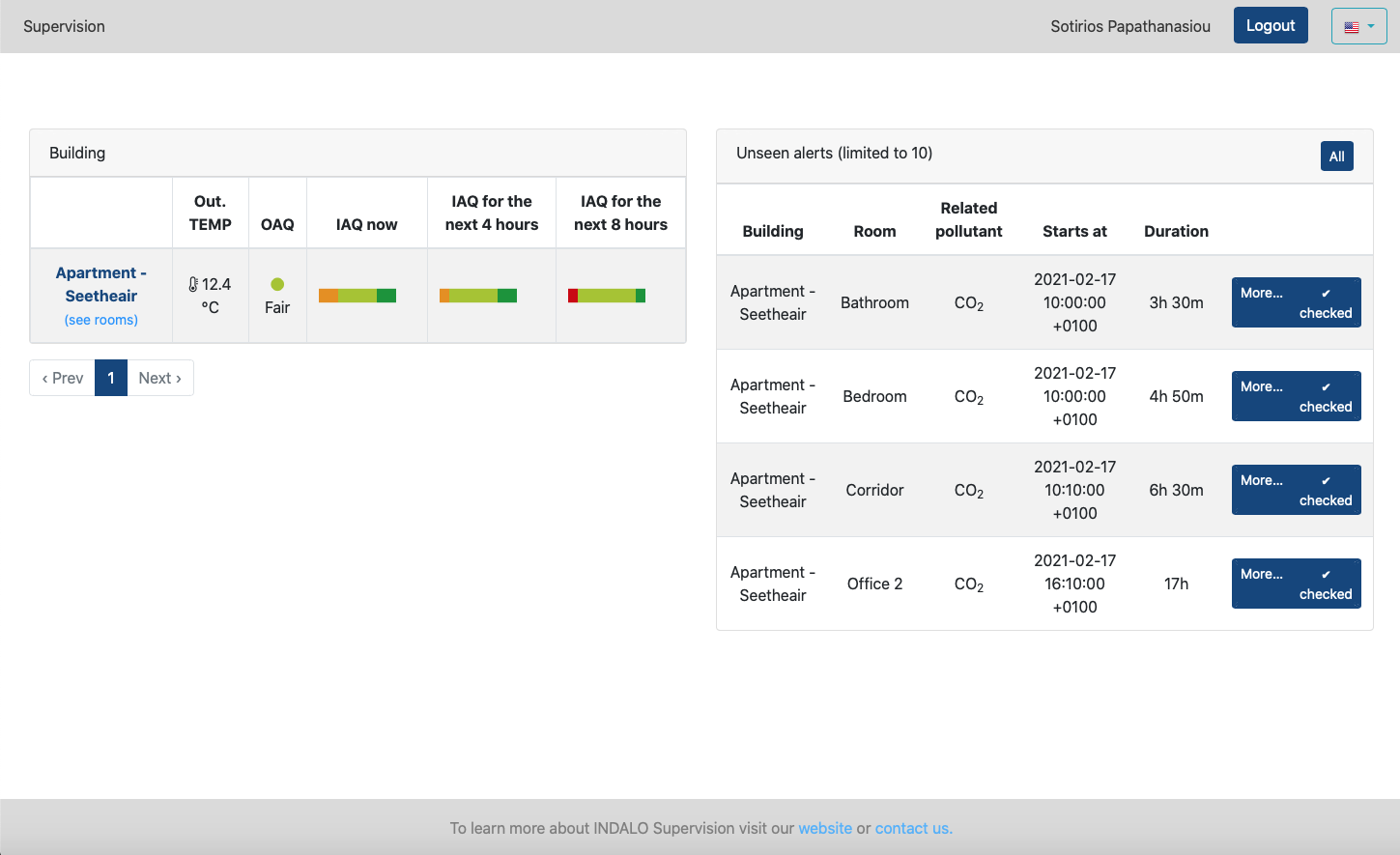
Task: Go to the Next page of buildings
Action: point(159,378)
